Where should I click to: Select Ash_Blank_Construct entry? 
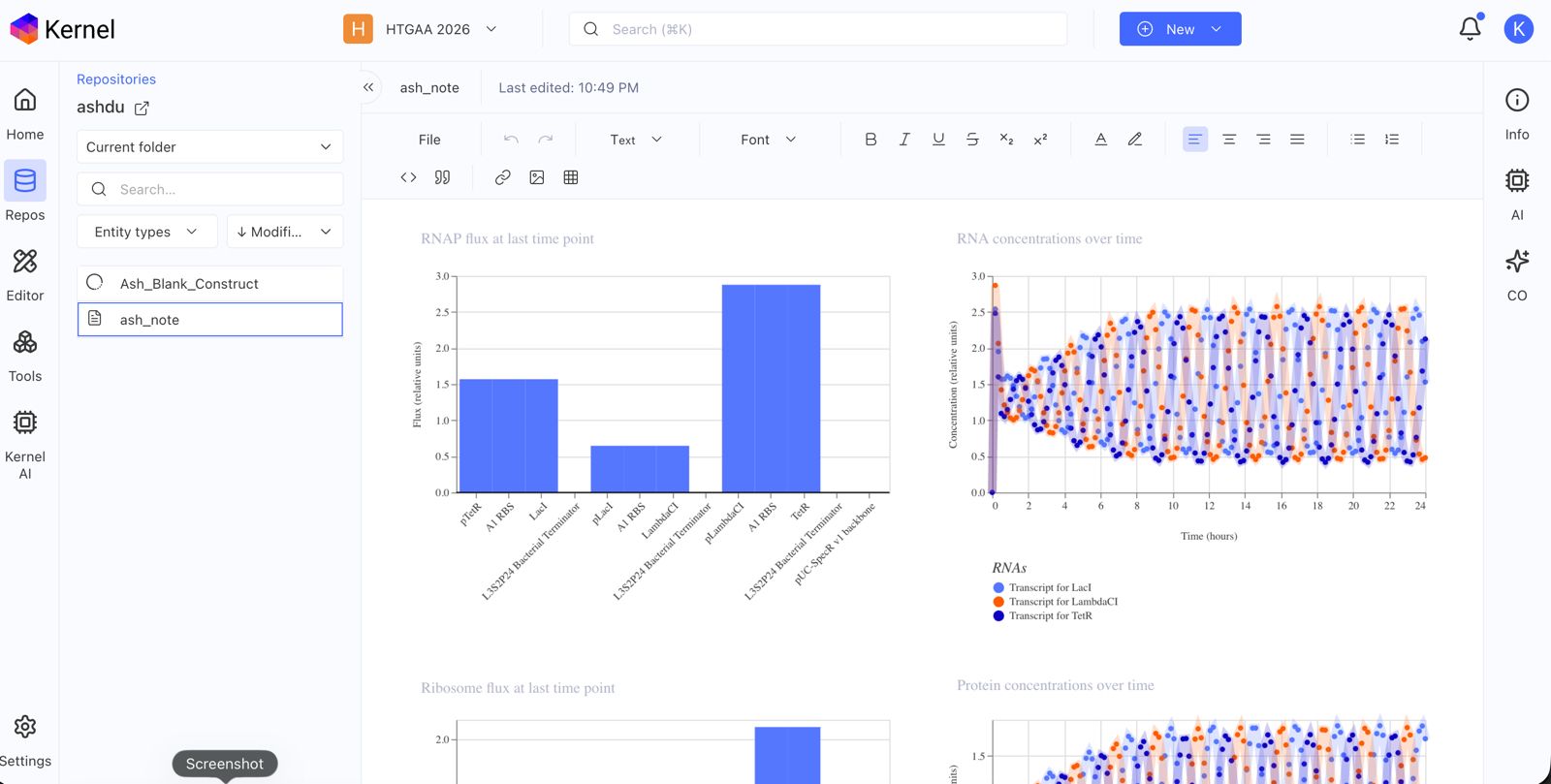pyautogui.click(x=209, y=283)
